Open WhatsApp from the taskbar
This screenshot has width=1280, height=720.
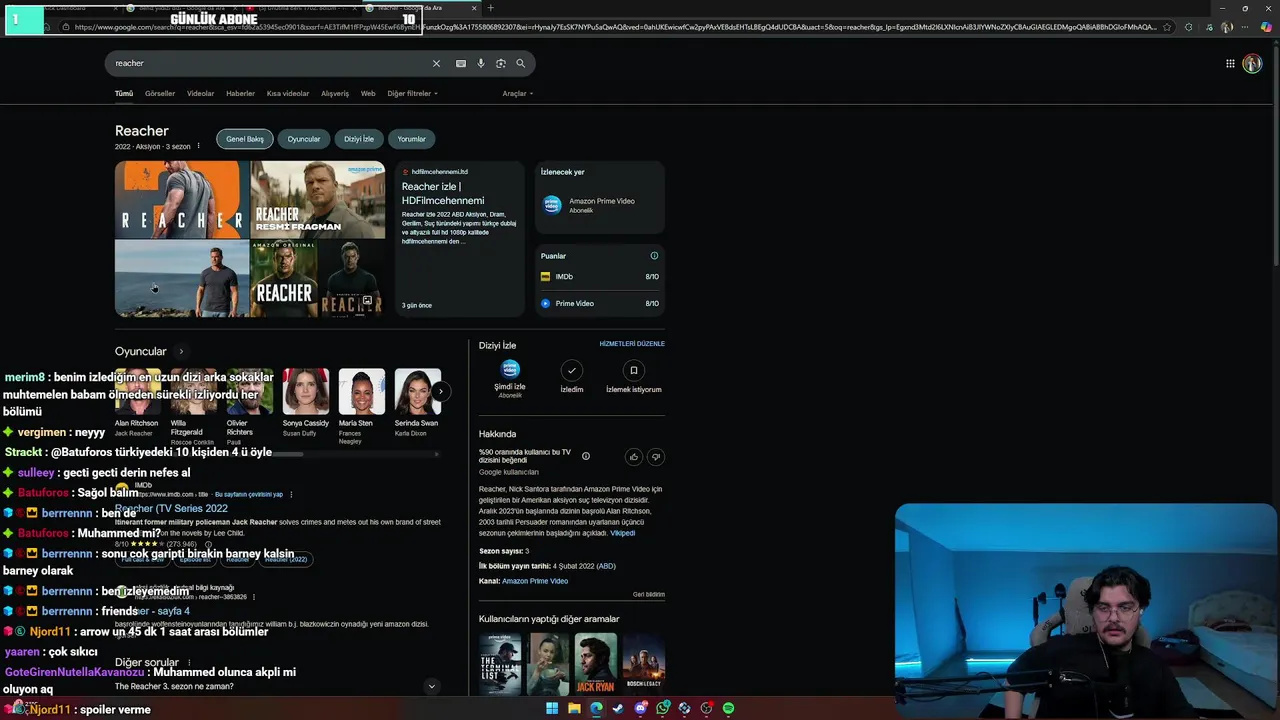662,708
